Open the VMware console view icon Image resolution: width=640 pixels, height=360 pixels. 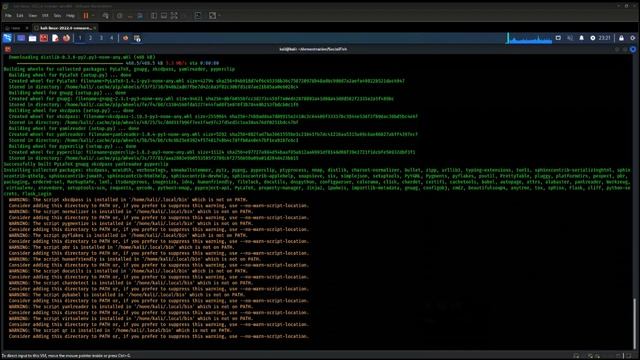click(x=198, y=16)
